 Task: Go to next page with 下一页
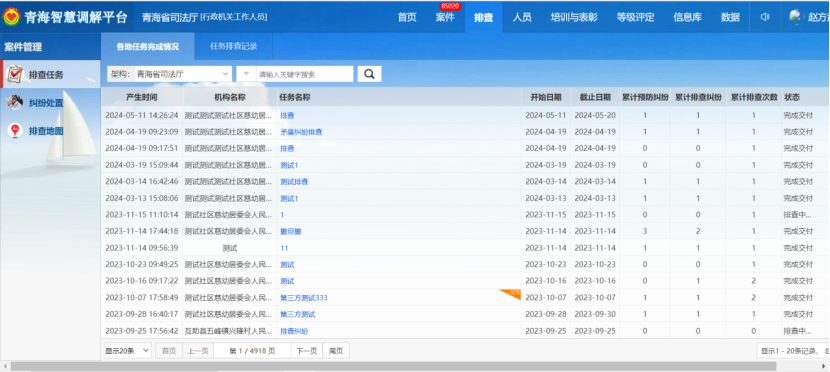(x=306, y=350)
